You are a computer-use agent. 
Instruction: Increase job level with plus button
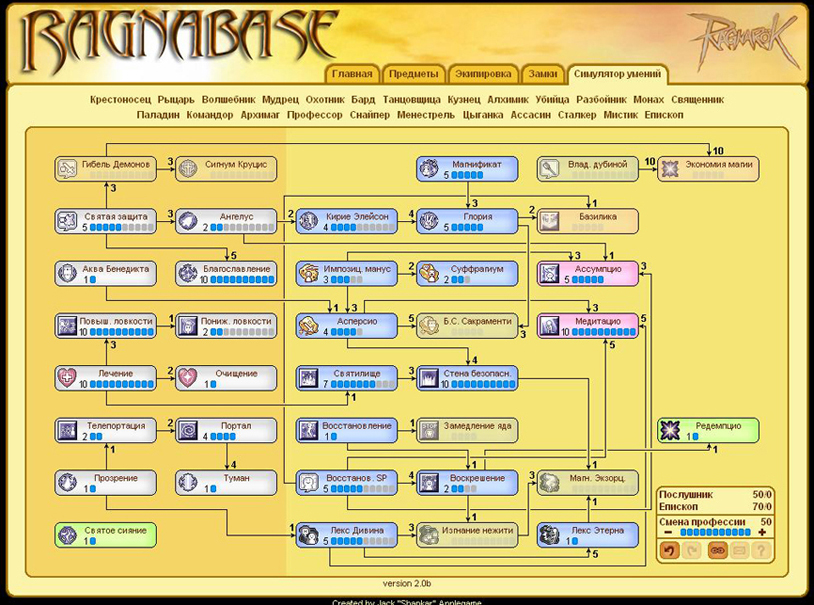coord(762,532)
